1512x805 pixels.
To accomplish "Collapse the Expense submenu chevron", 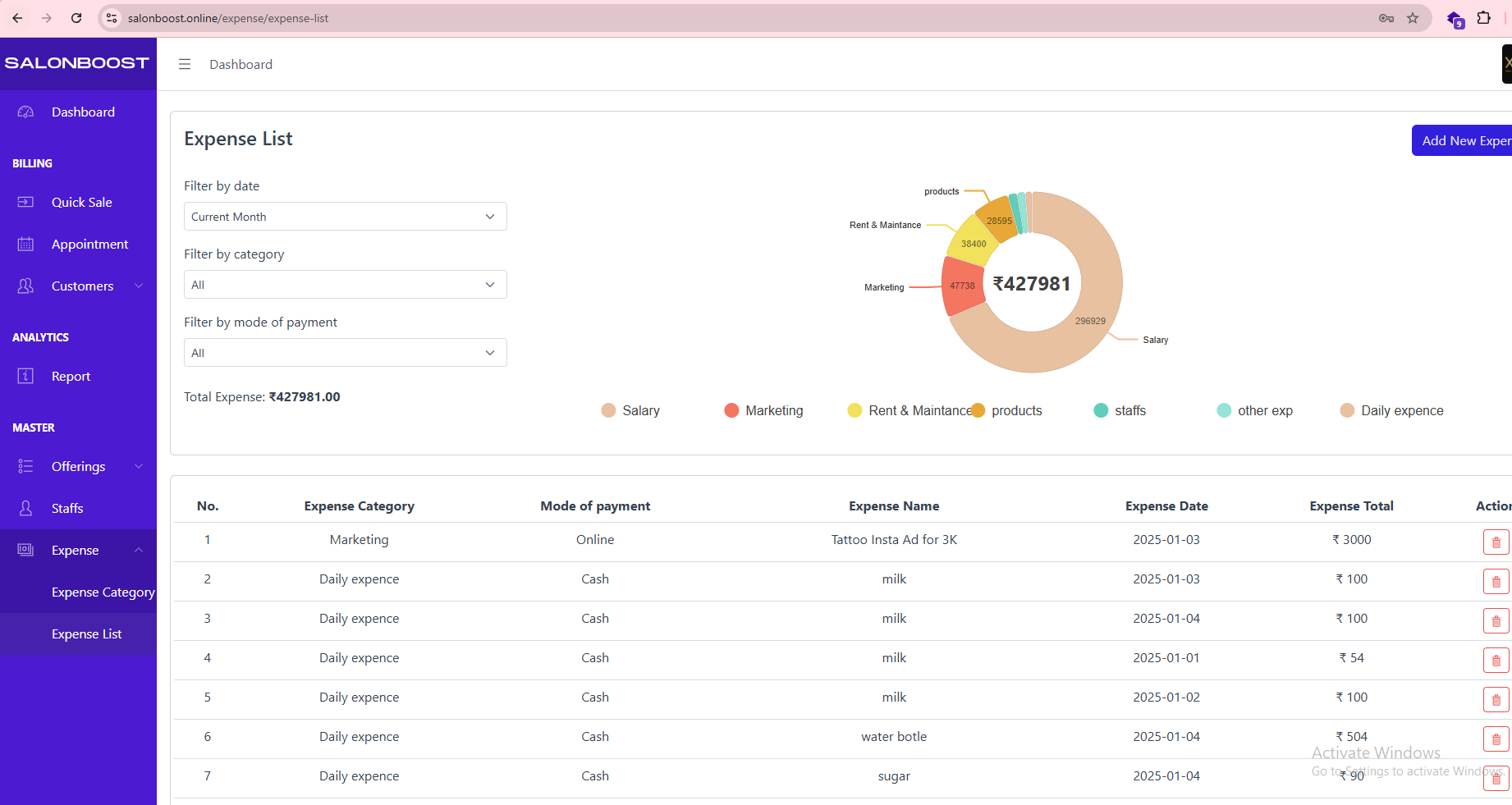I will click(139, 550).
